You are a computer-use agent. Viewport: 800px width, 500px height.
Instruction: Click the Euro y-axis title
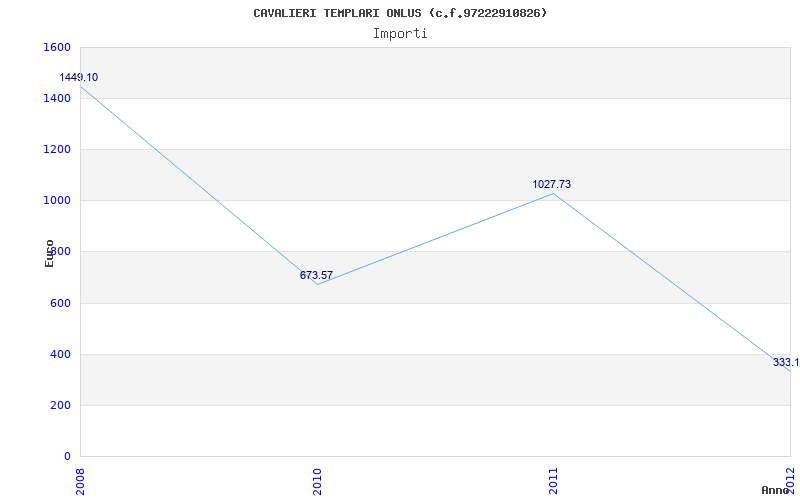click(49, 253)
